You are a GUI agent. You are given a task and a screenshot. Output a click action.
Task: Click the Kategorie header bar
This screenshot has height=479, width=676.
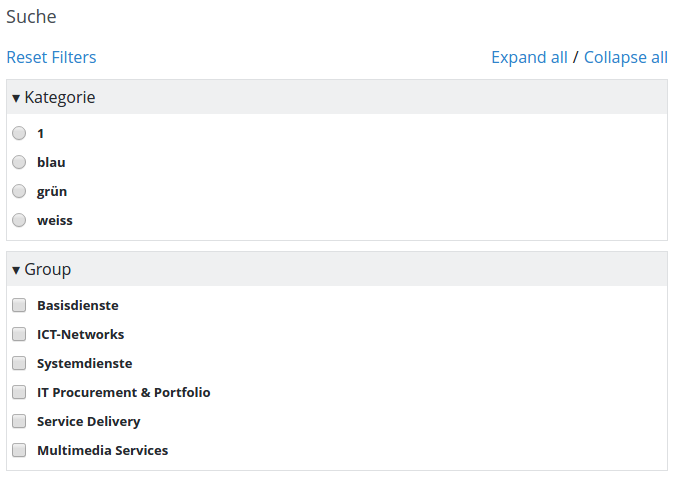tap(337, 97)
